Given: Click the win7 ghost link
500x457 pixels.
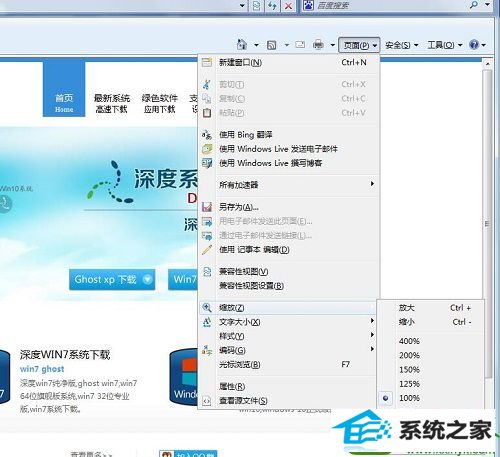Looking at the screenshot, I should 42,369.
